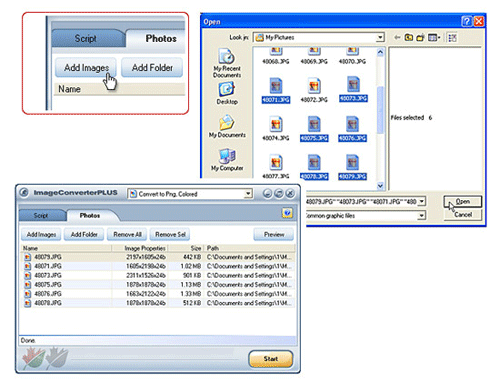Select My Computer in the places bar
Image resolution: width=500 pixels, height=384 pixels.
click(227, 160)
